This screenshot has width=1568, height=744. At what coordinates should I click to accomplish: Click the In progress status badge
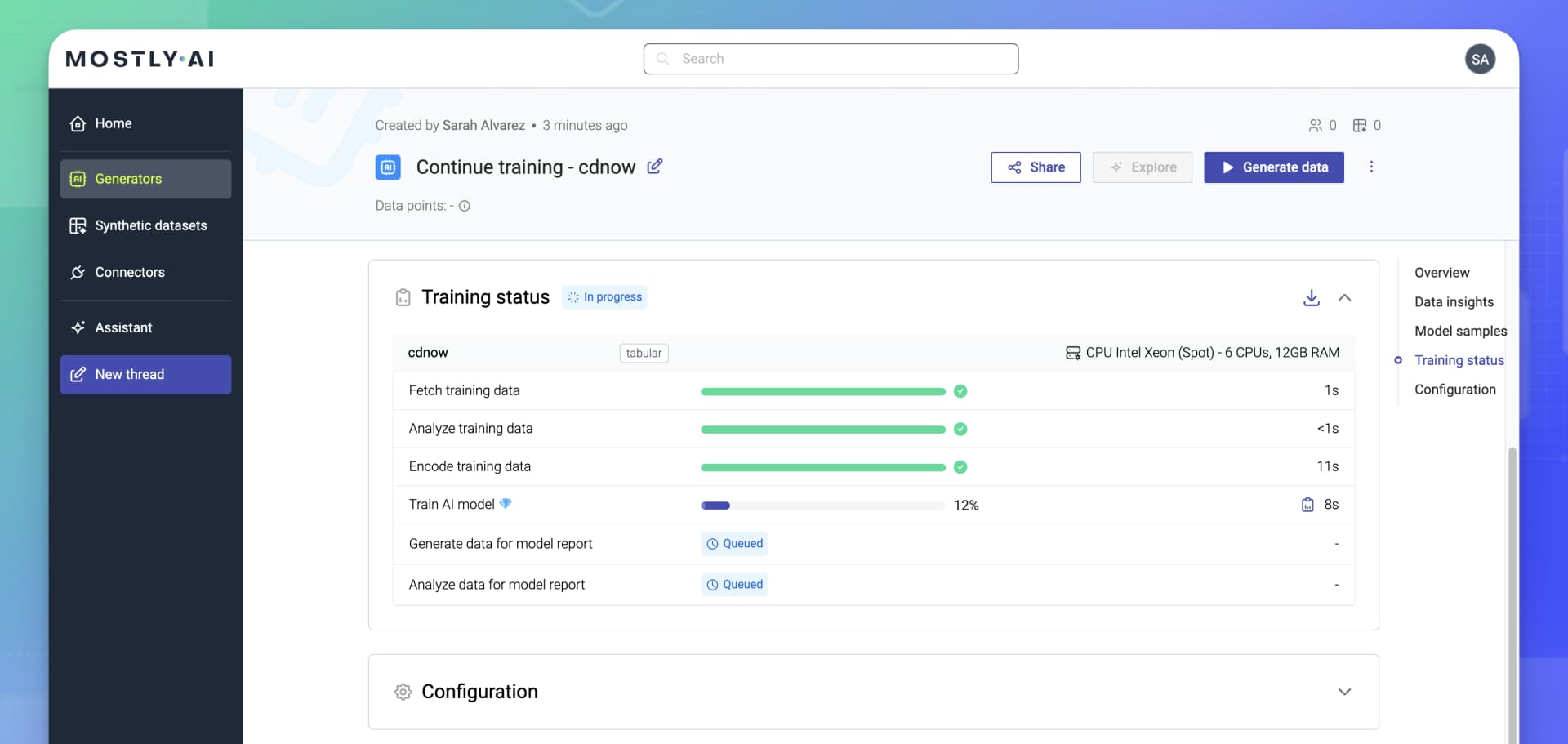tap(604, 297)
